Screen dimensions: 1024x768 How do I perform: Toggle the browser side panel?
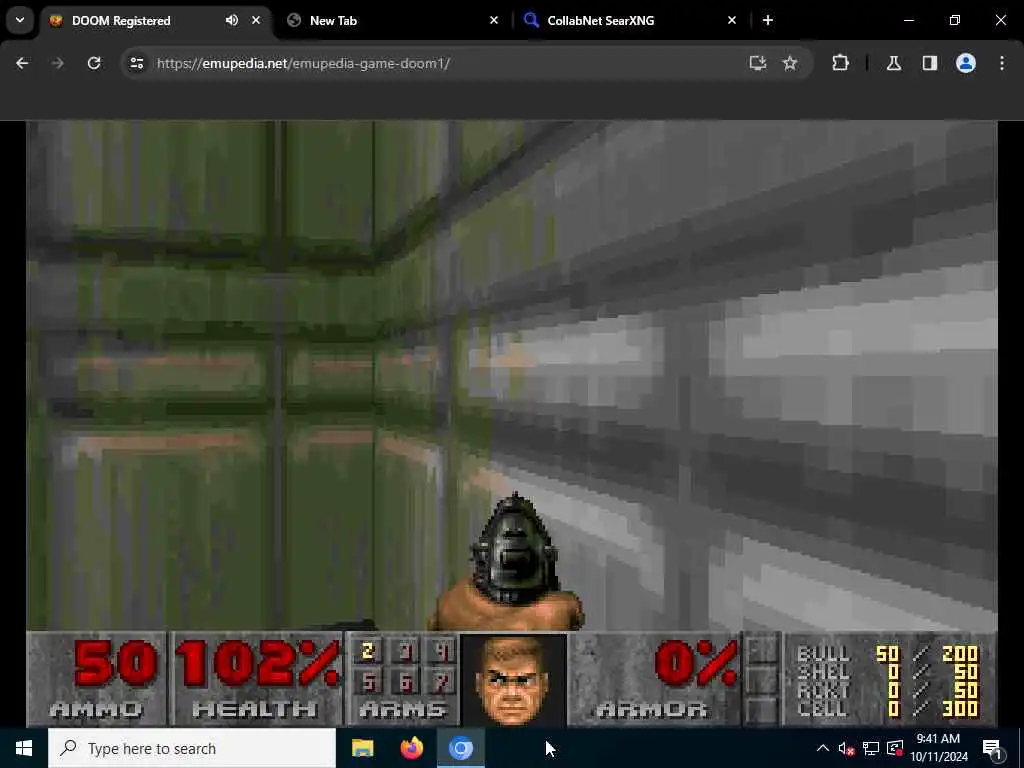(930, 63)
